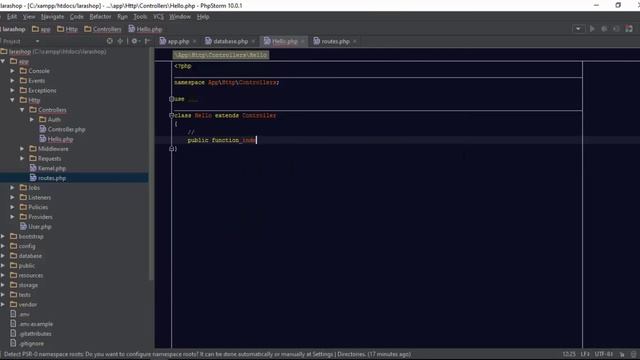Click the namespace line in the editor
The height and width of the screenshot is (360, 640).
click(227, 82)
